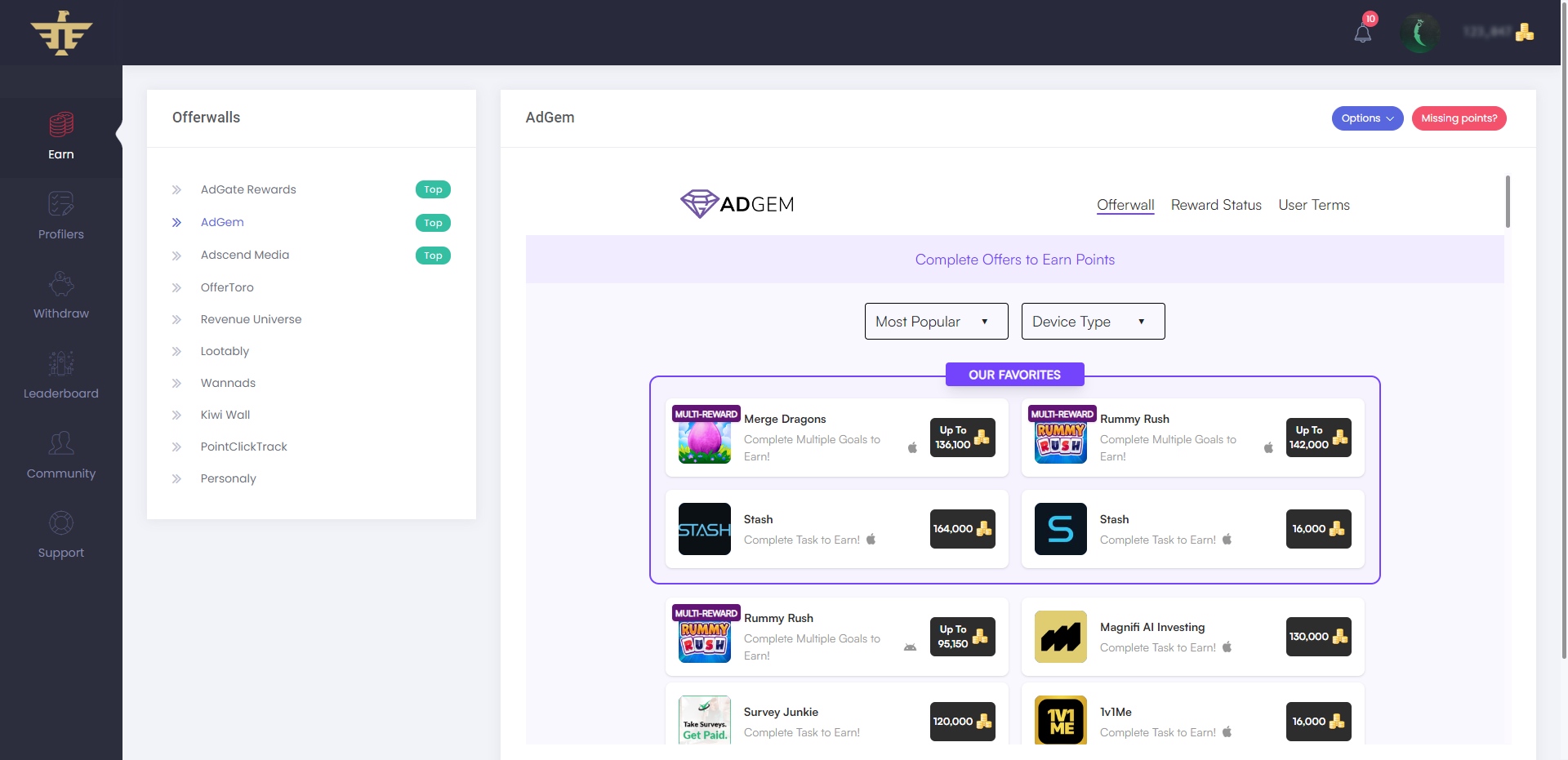The height and width of the screenshot is (760, 1568).
Task: Click the Stash 16,000 offer S icon
Action: point(1061,529)
